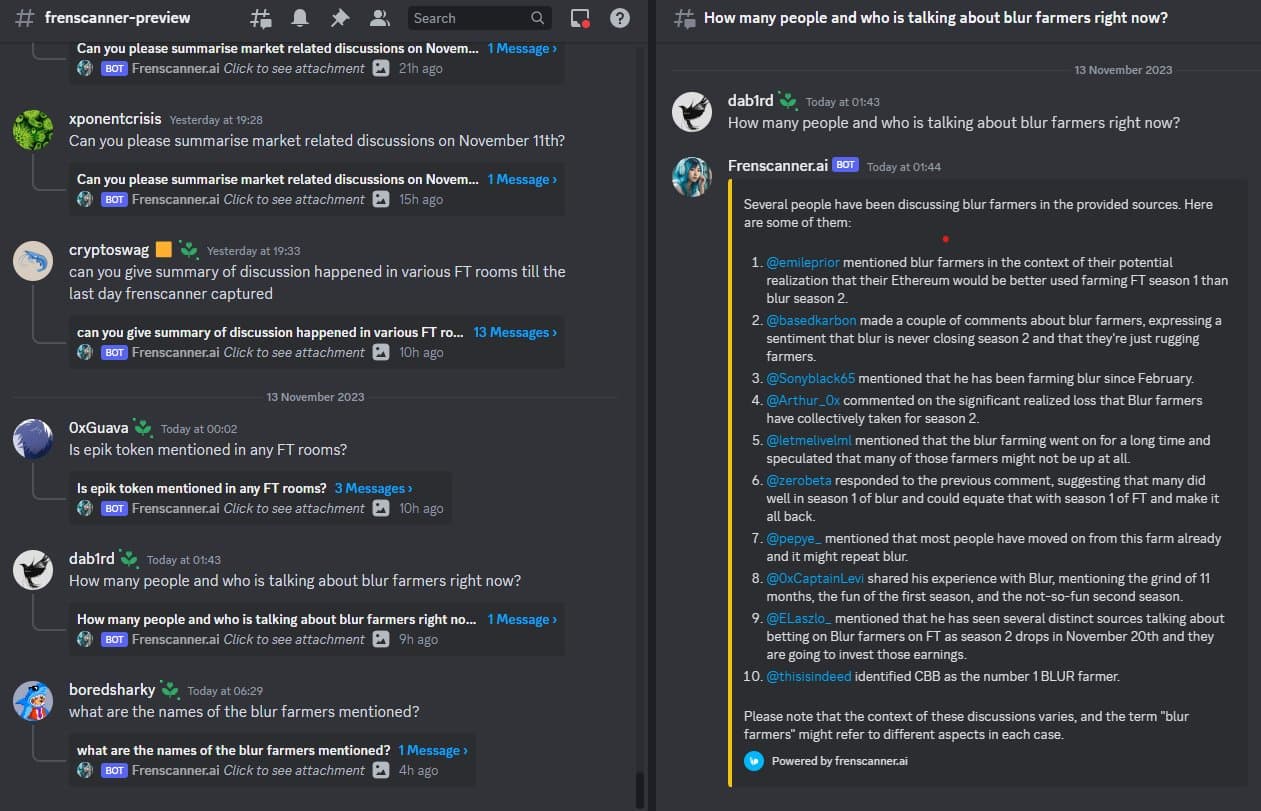Open thread titled 'Is epik token mentioned in any FT rooms?'
Image resolution: width=1261 pixels, height=811 pixels.
202,488
